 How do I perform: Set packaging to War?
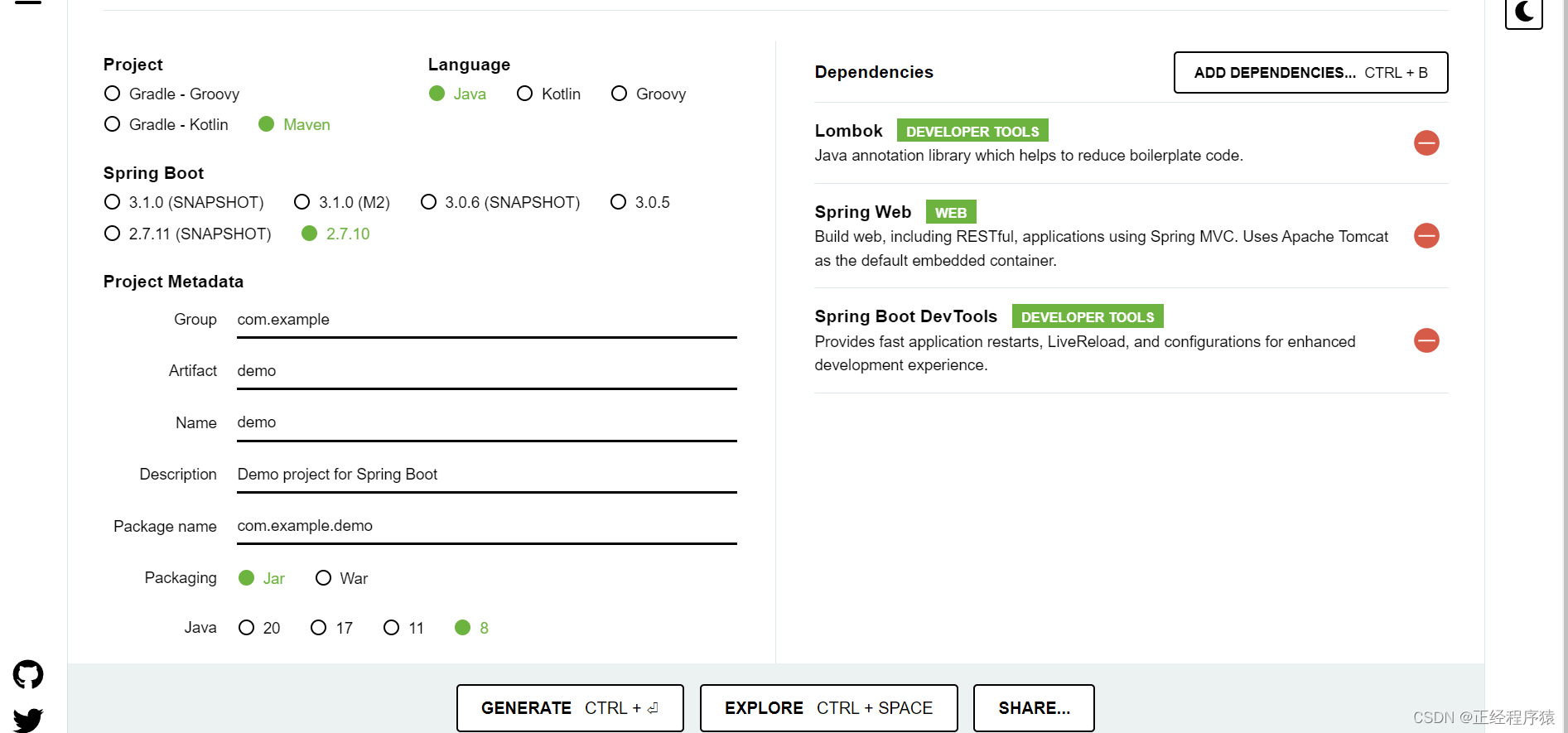[341, 578]
